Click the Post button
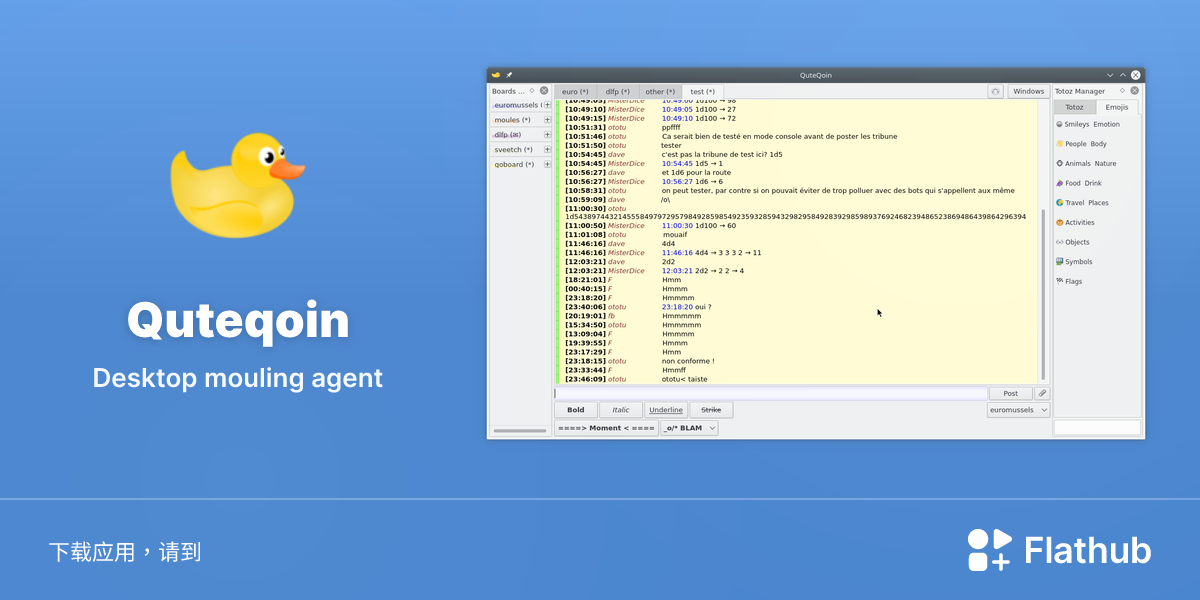The height and width of the screenshot is (600, 1200). coord(1010,394)
